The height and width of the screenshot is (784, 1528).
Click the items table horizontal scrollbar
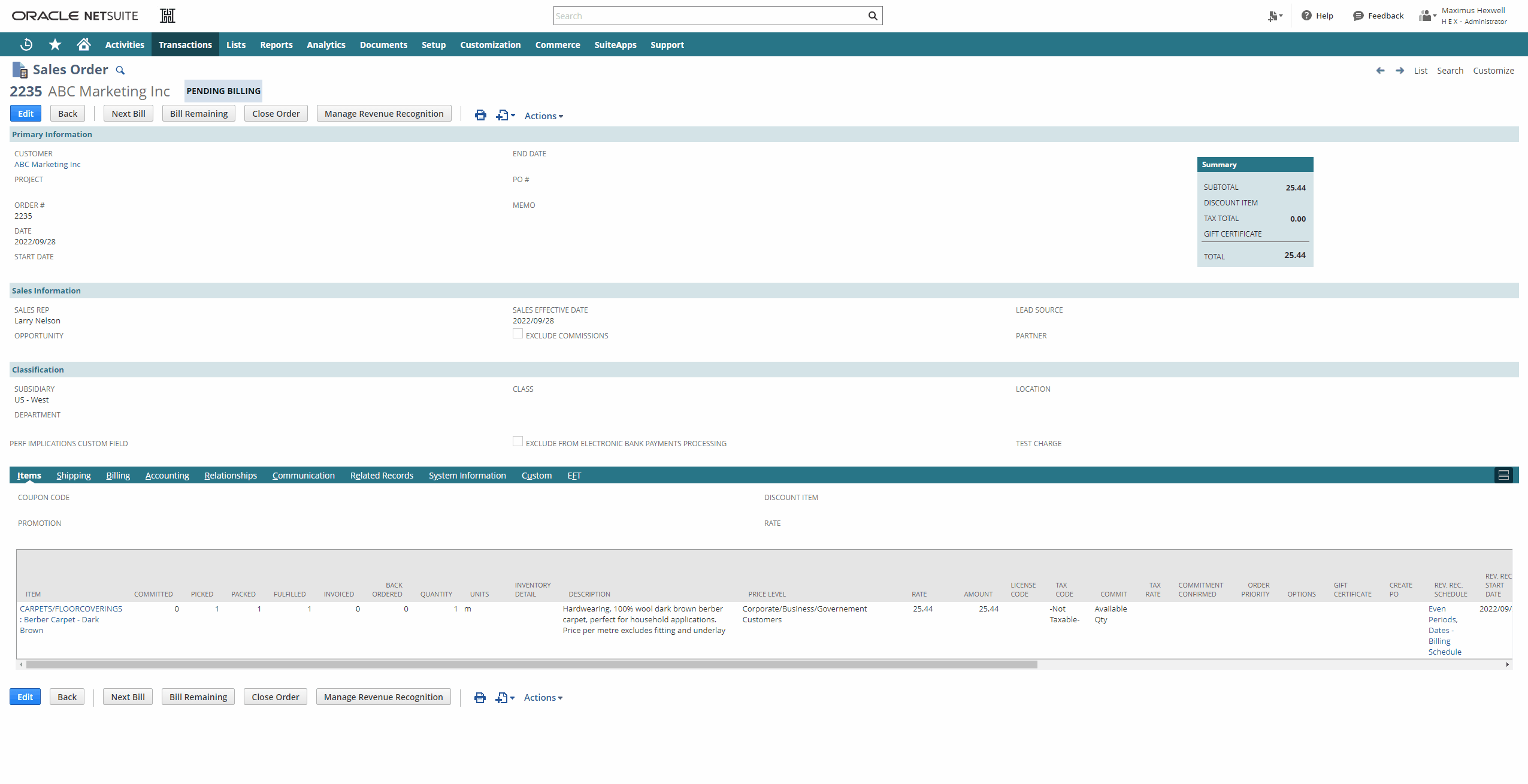click(x=531, y=664)
